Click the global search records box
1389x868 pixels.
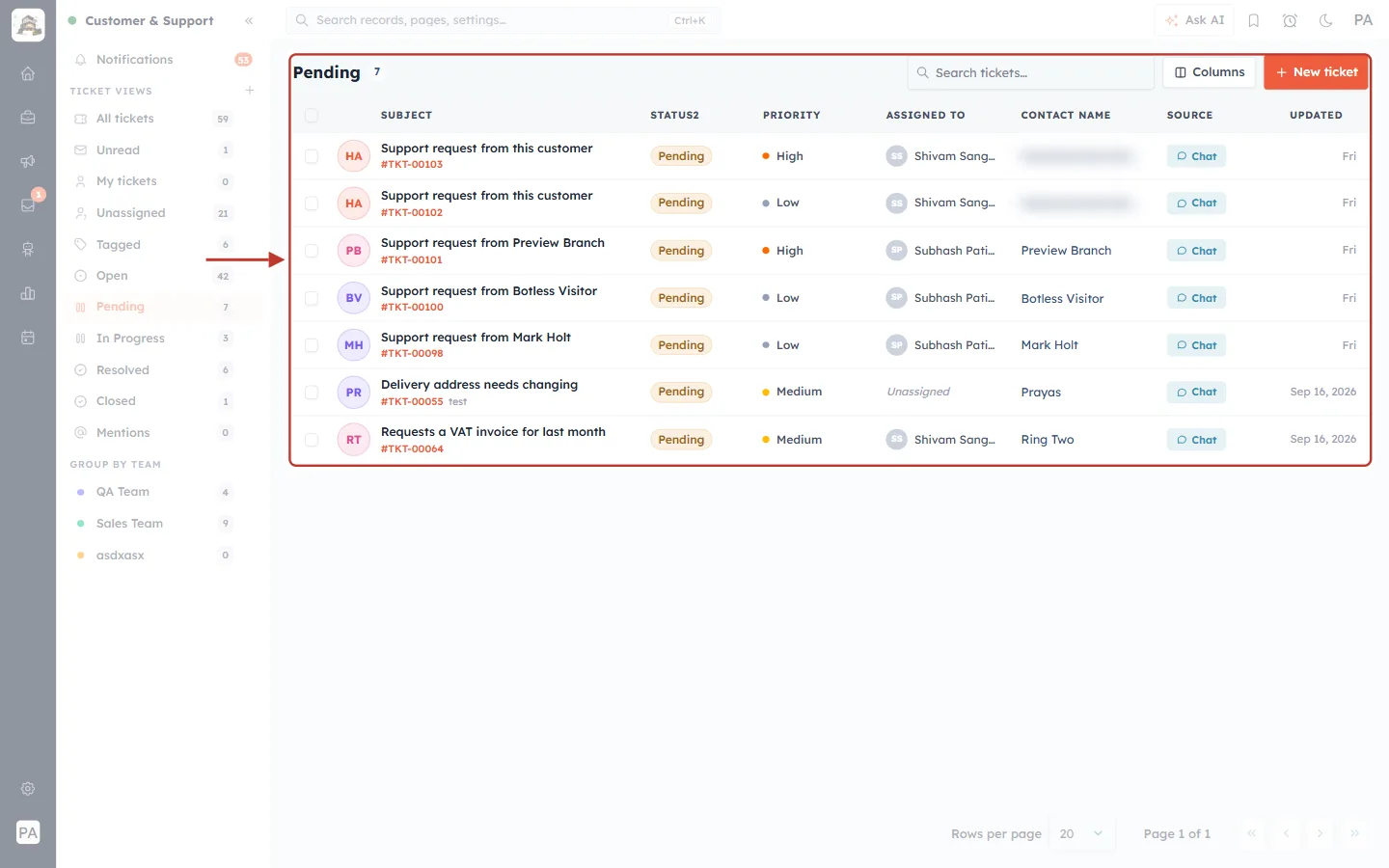coord(503,20)
